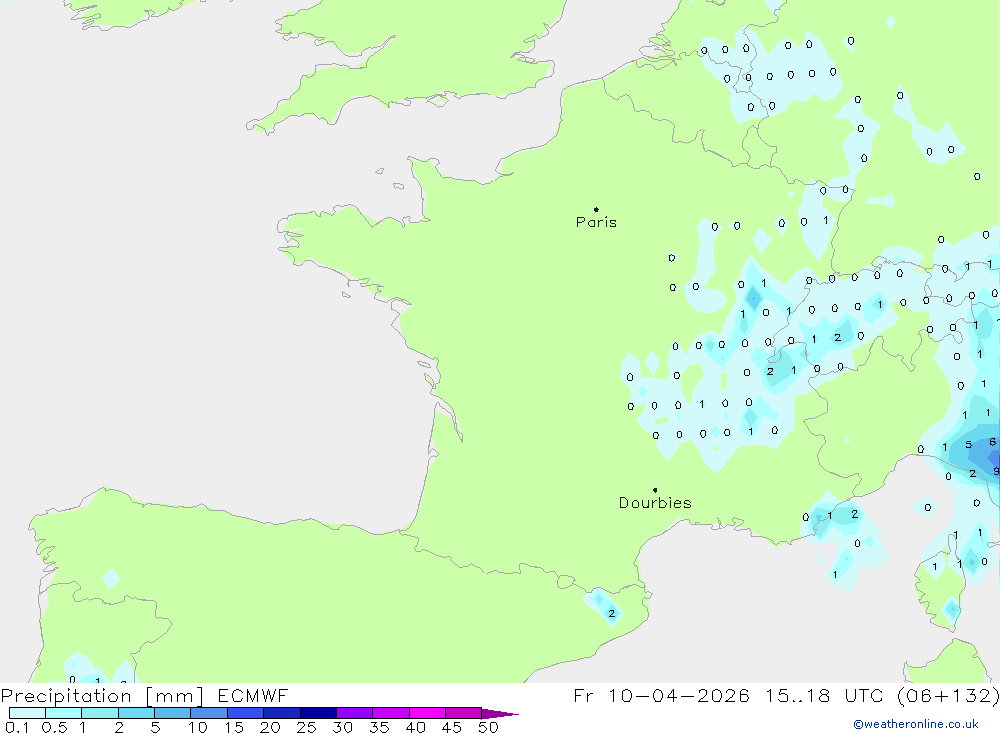Pick the legend swatch between 45 and 50
The width and height of the screenshot is (1000, 733).
463,713
